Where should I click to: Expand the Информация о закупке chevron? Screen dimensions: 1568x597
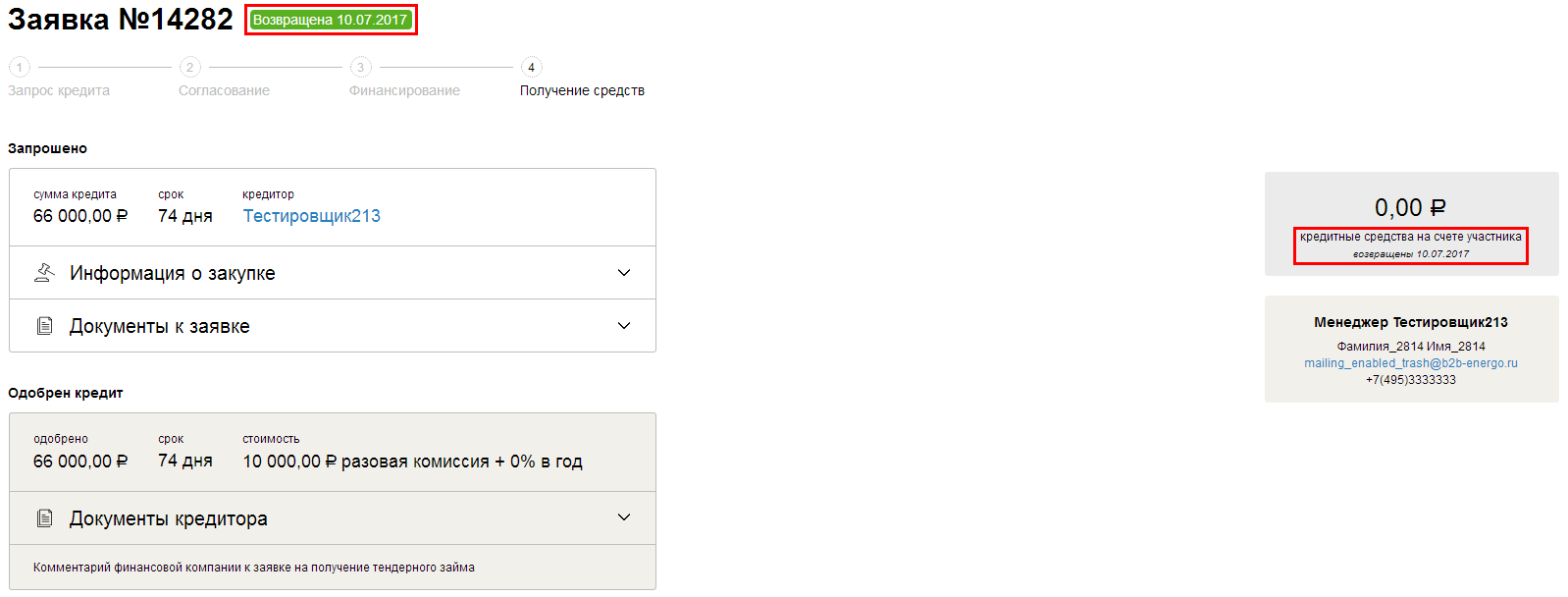(x=624, y=273)
